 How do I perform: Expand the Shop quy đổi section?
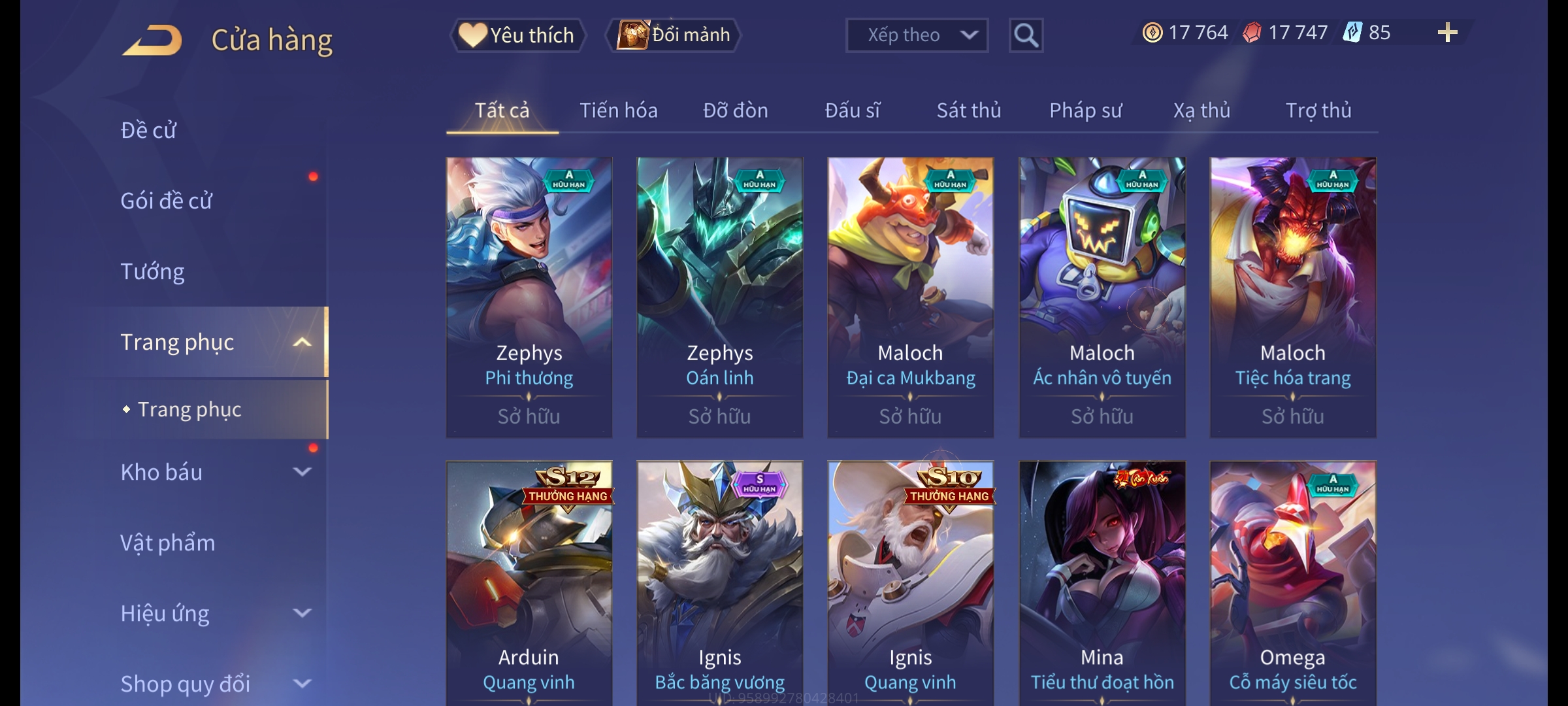coord(302,684)
